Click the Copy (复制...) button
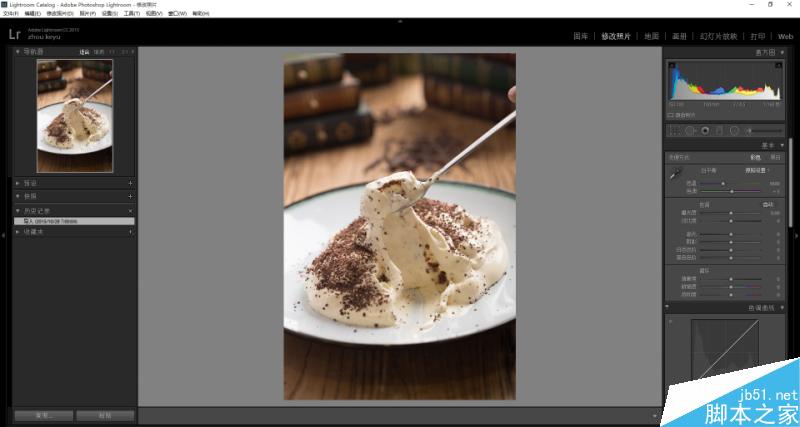 point(44,416)
